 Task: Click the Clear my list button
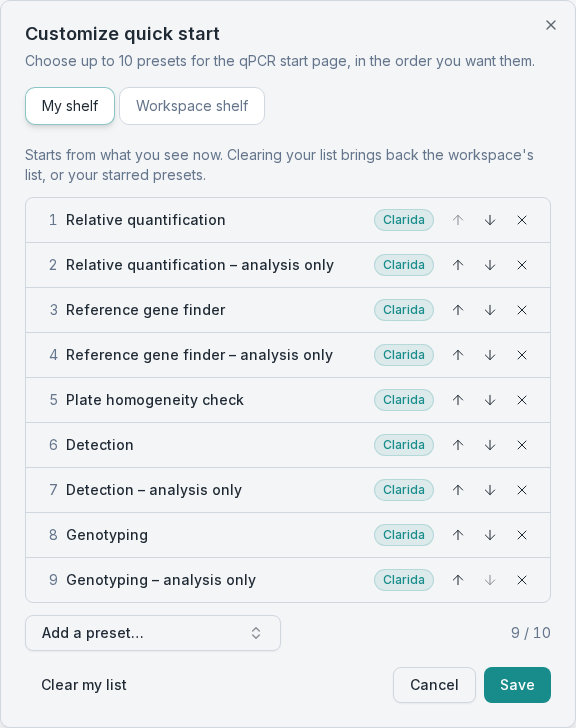pos(84,685)
